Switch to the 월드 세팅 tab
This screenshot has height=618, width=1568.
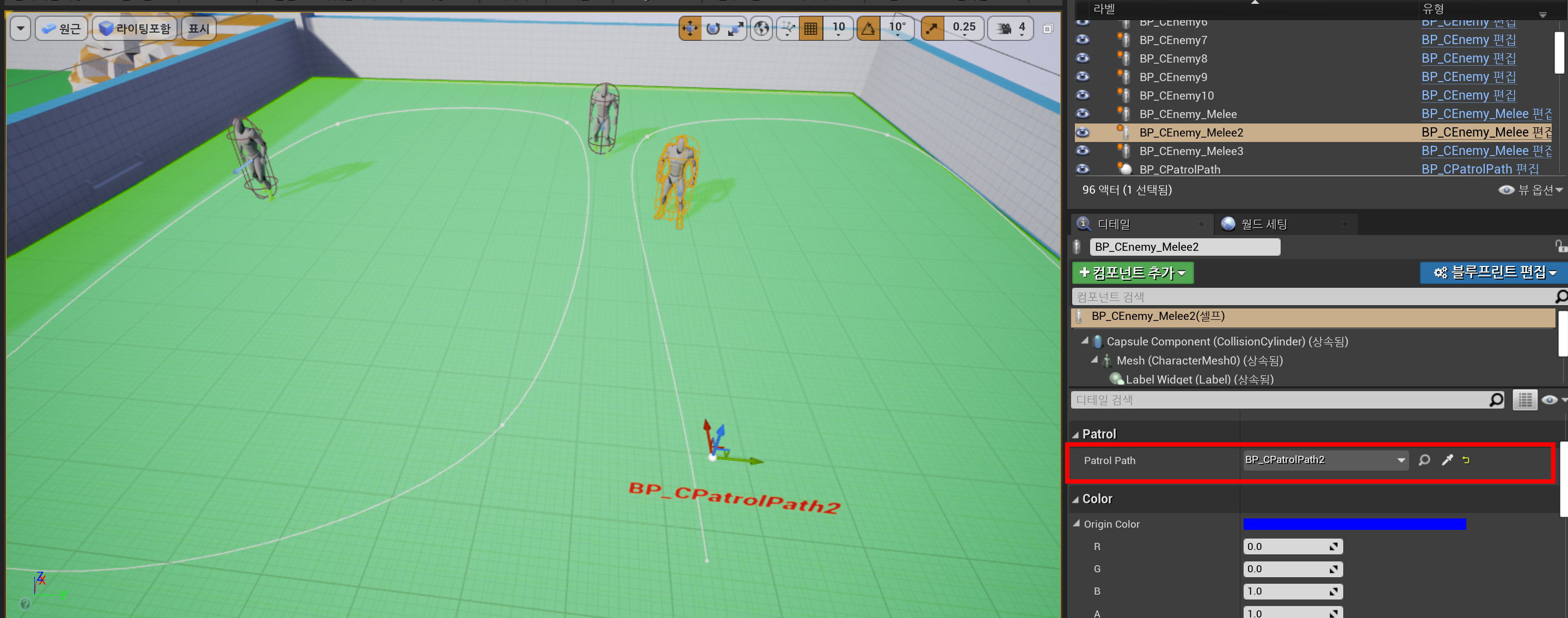(1264, 224)
